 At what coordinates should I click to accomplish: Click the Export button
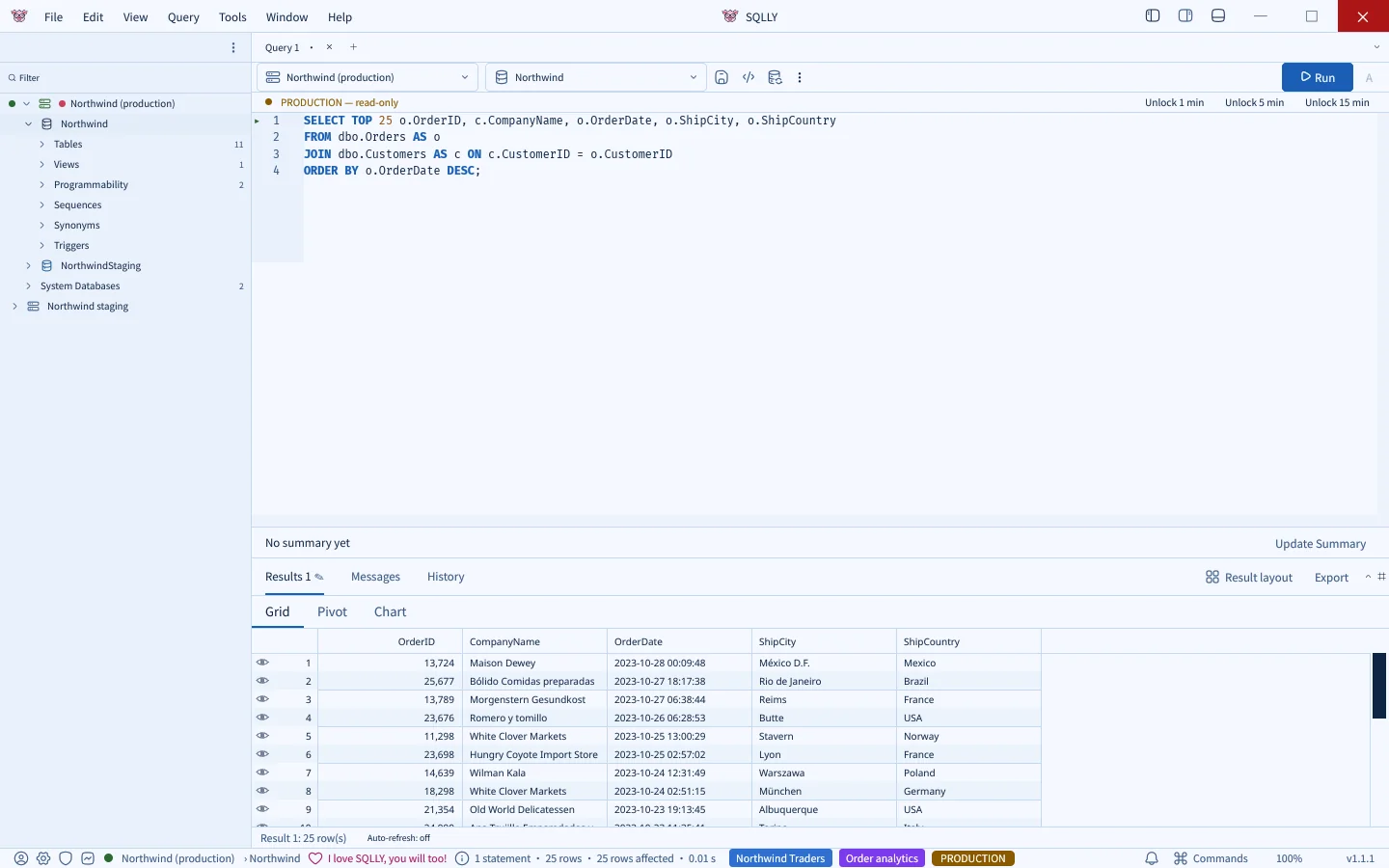(1331, 578)
